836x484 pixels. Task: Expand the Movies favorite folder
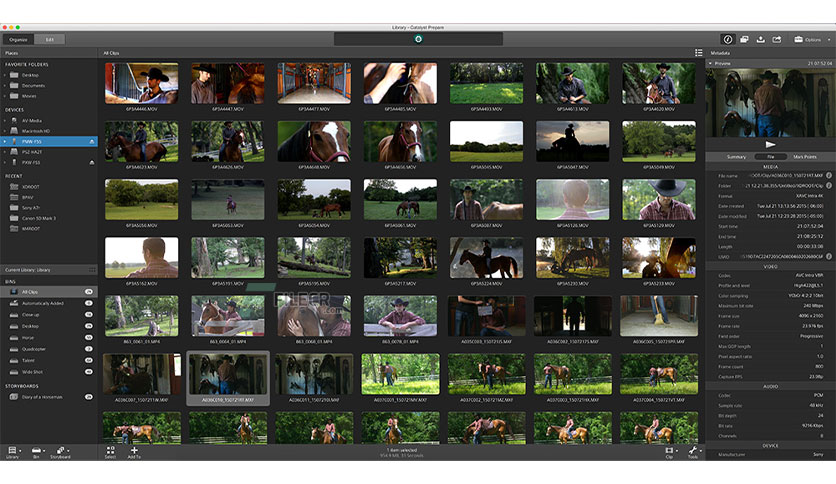click(5, 96)
